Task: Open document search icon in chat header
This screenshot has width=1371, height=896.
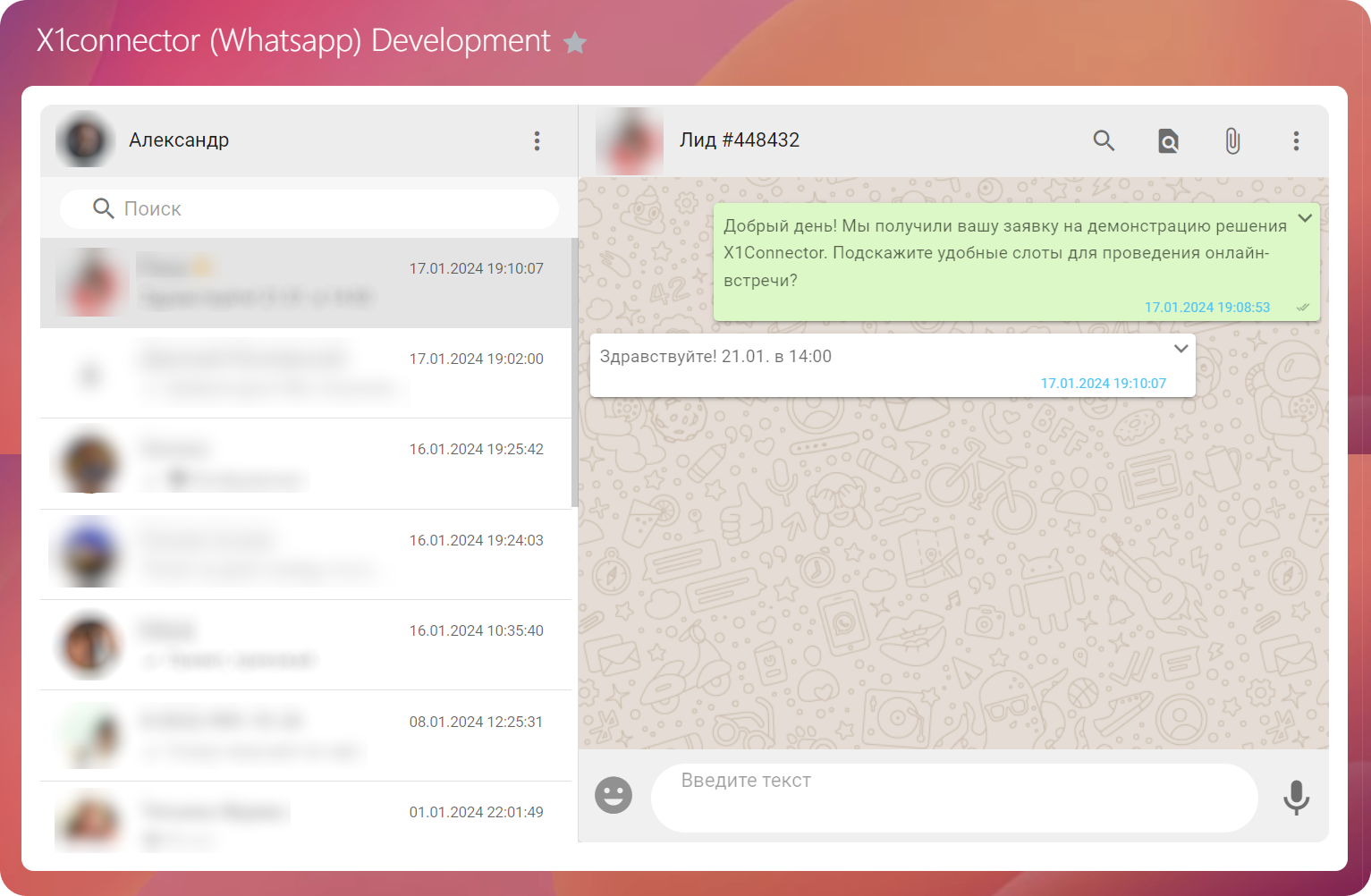Action: click(1168, 140)
